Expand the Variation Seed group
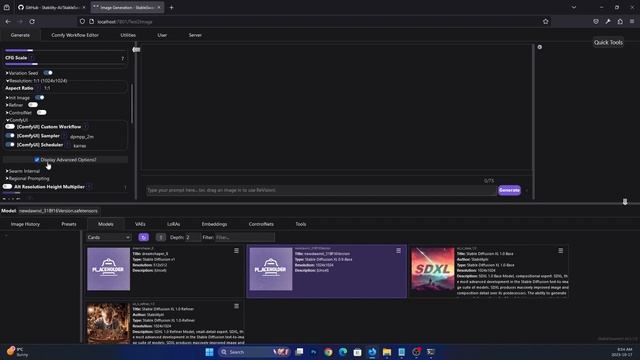640x360 pixels. [22, 73]
